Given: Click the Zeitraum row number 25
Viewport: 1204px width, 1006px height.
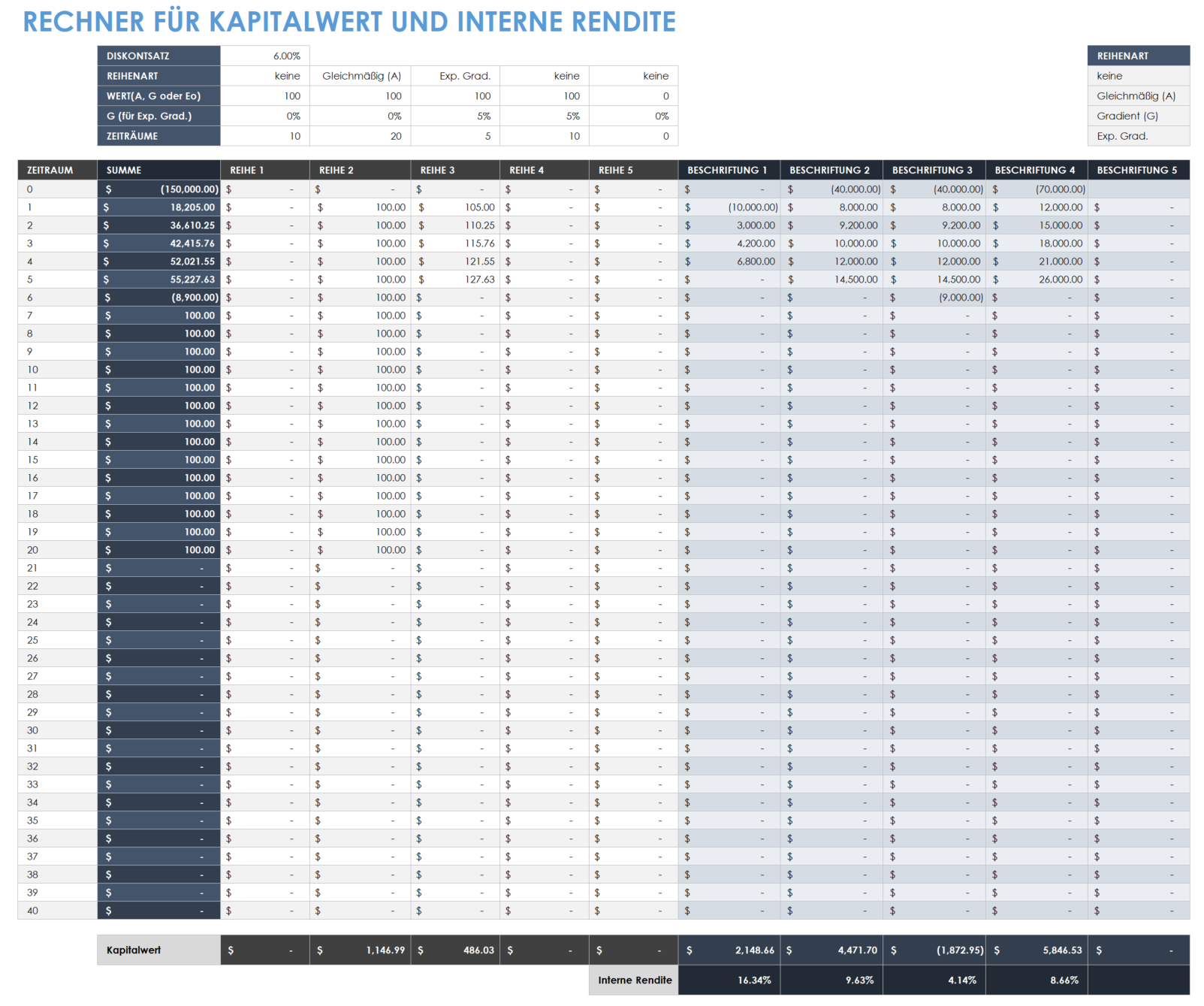Looking at the screenshot, I should click(x=58, y=640).
